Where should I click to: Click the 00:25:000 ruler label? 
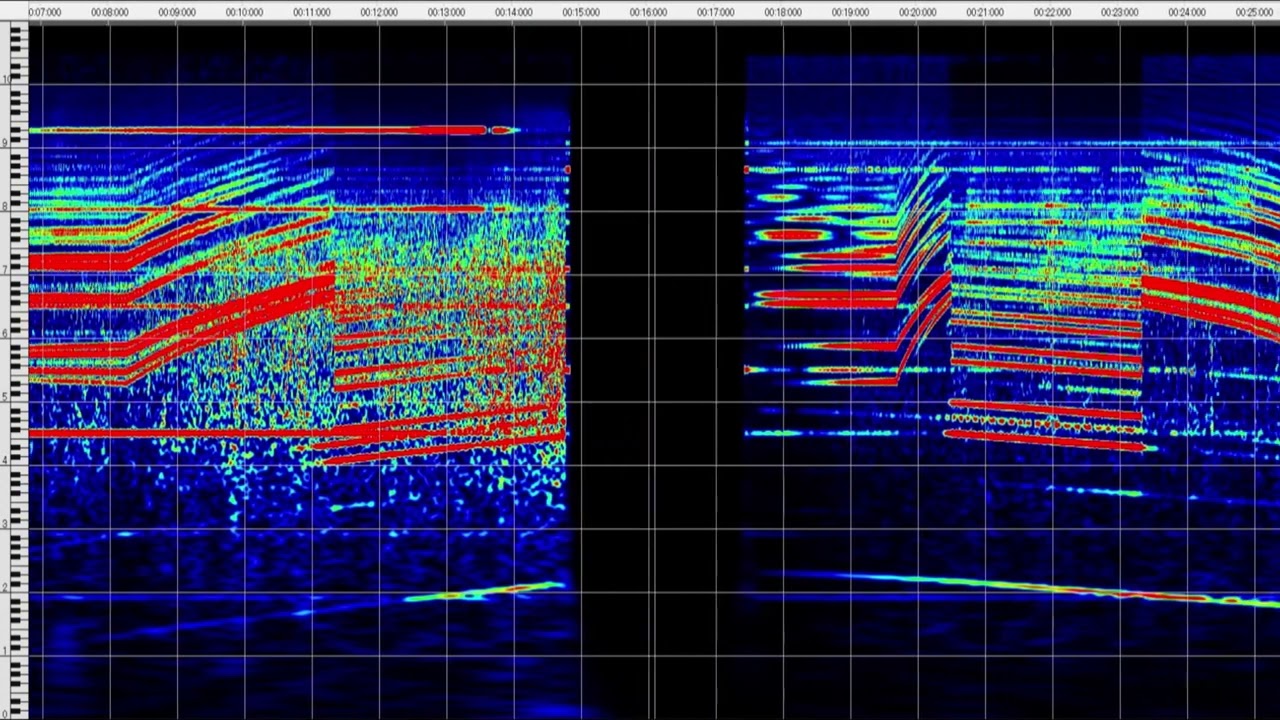coord(1254,12)
